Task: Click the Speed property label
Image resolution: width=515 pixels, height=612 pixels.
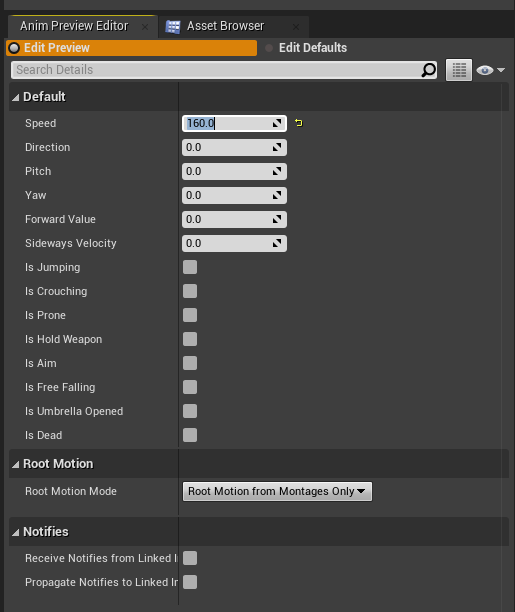Action: point(41,123)
